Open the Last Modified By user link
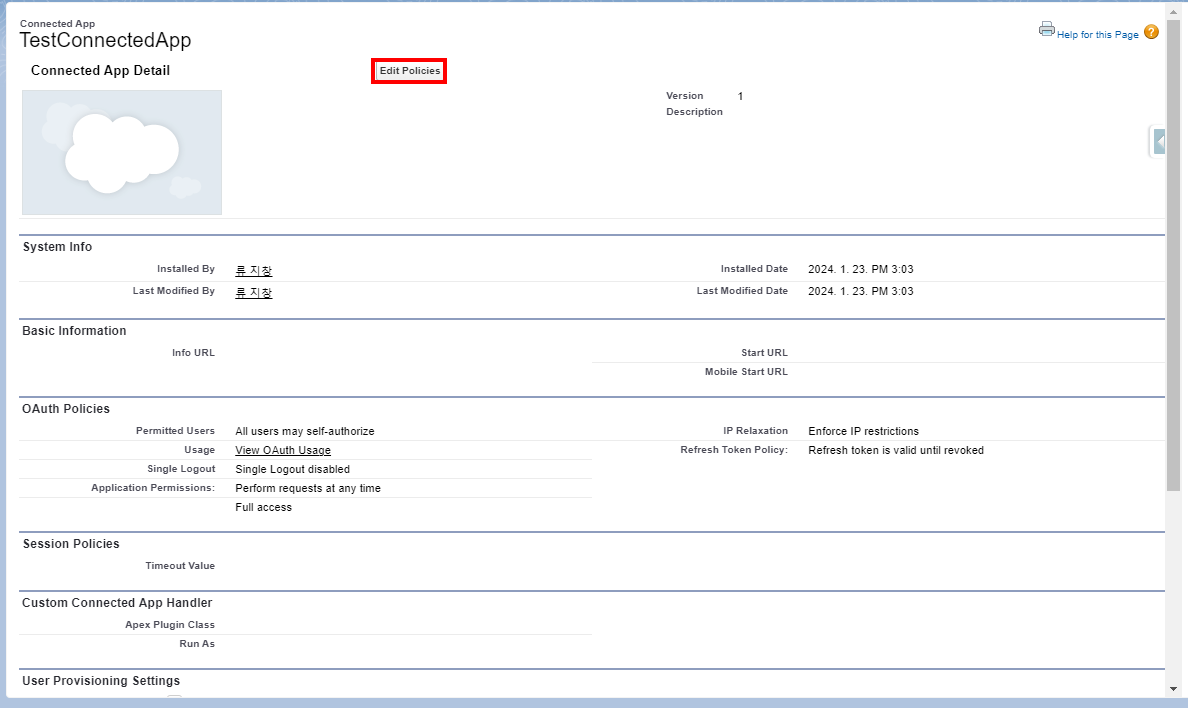The height and width of the screenshot is (708, 1188). [x=253, y=292]
